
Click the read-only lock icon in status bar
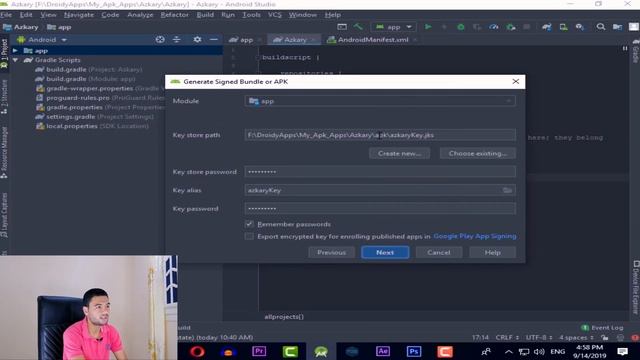tap(604, 338)
